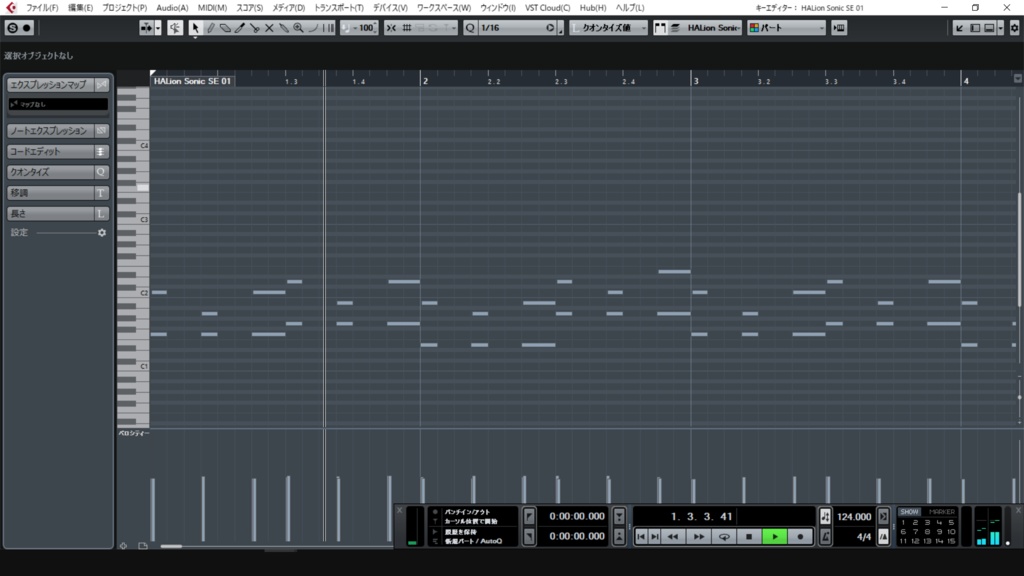The image size is (1024, 576).
Task: Open 編集(E) menu
Action: [x=80, y=8]
